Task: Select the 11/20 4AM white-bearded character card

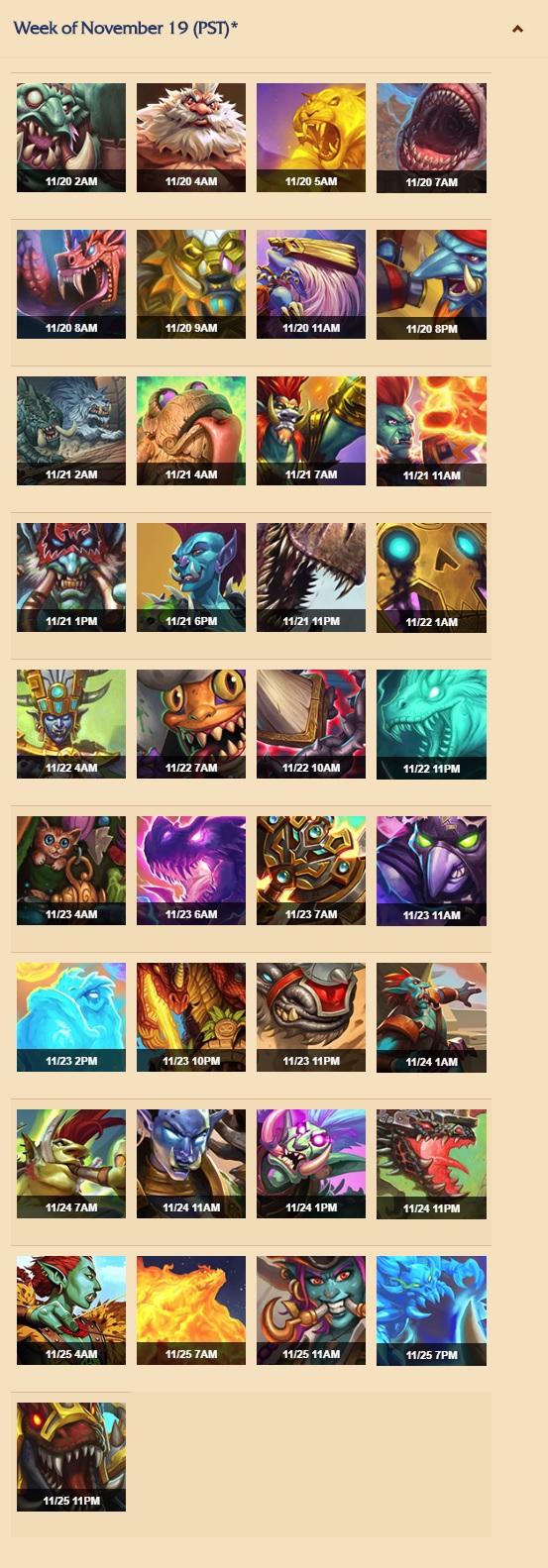Action: (191, 138)
